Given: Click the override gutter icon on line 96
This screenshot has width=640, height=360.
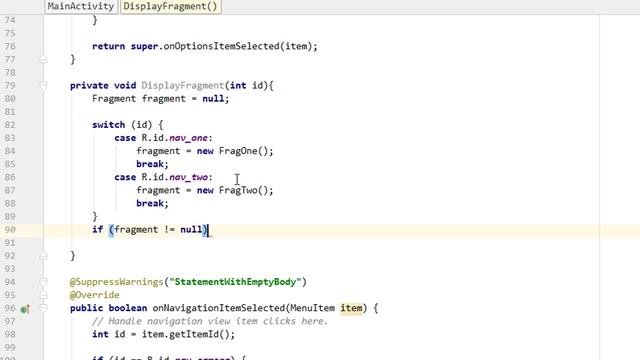Looking at the screenshot, I should (25, 309).
